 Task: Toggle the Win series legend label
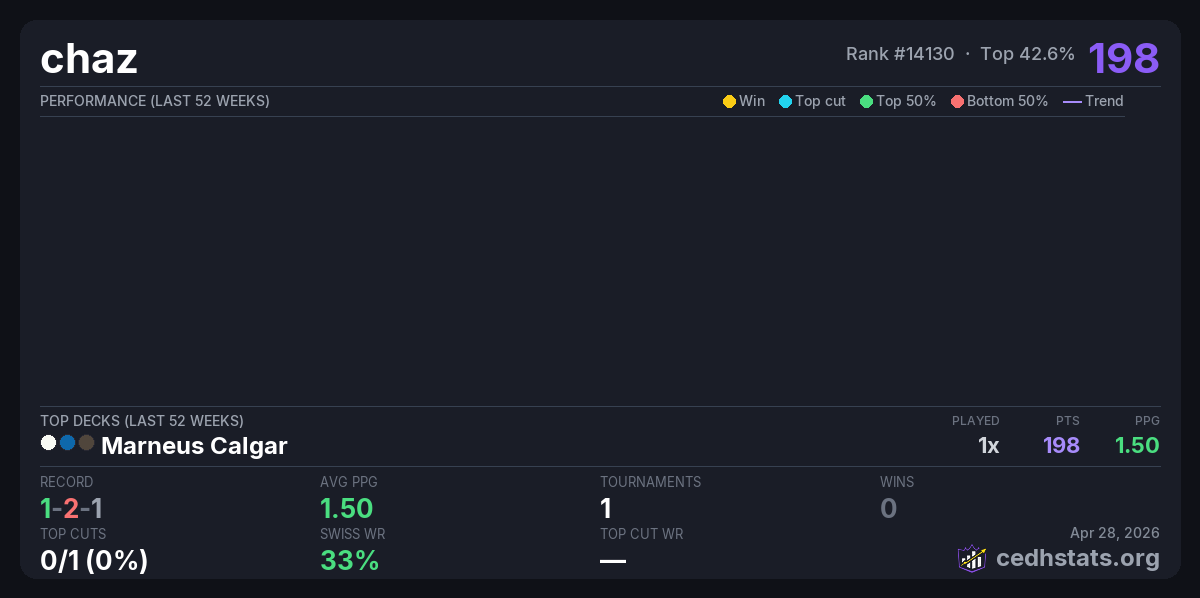tap(752, 101)
